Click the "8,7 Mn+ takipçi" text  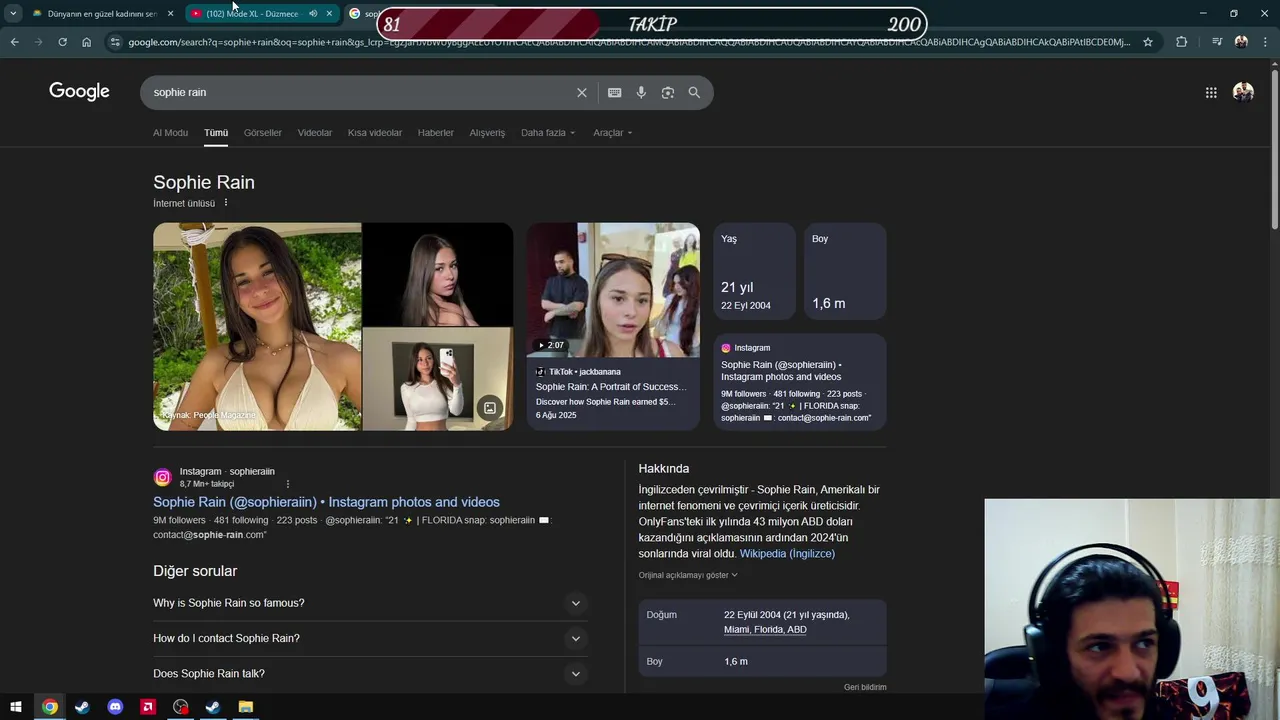(207, 484)
